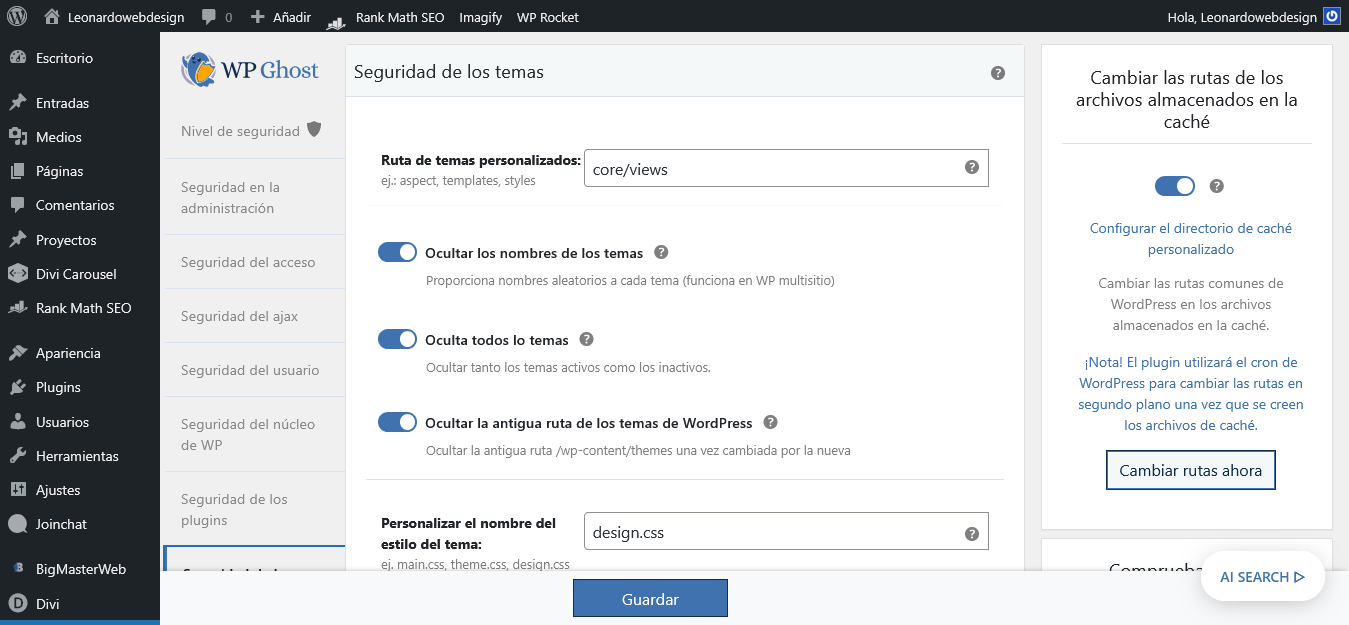
Task: Click the WordPress logo in admin bar
Action: pyautogui.click(x=17, y=17)
